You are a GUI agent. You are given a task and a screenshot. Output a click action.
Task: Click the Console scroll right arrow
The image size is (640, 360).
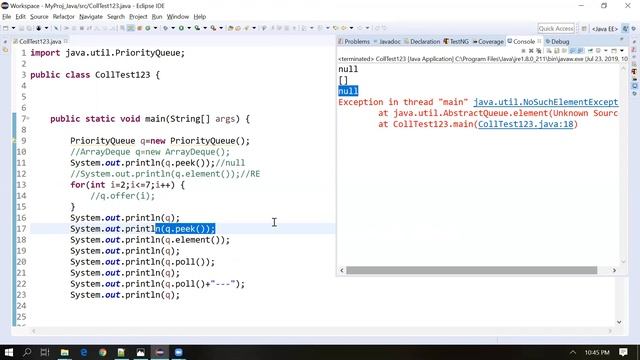pyautogui.click(x=614, y=270)
